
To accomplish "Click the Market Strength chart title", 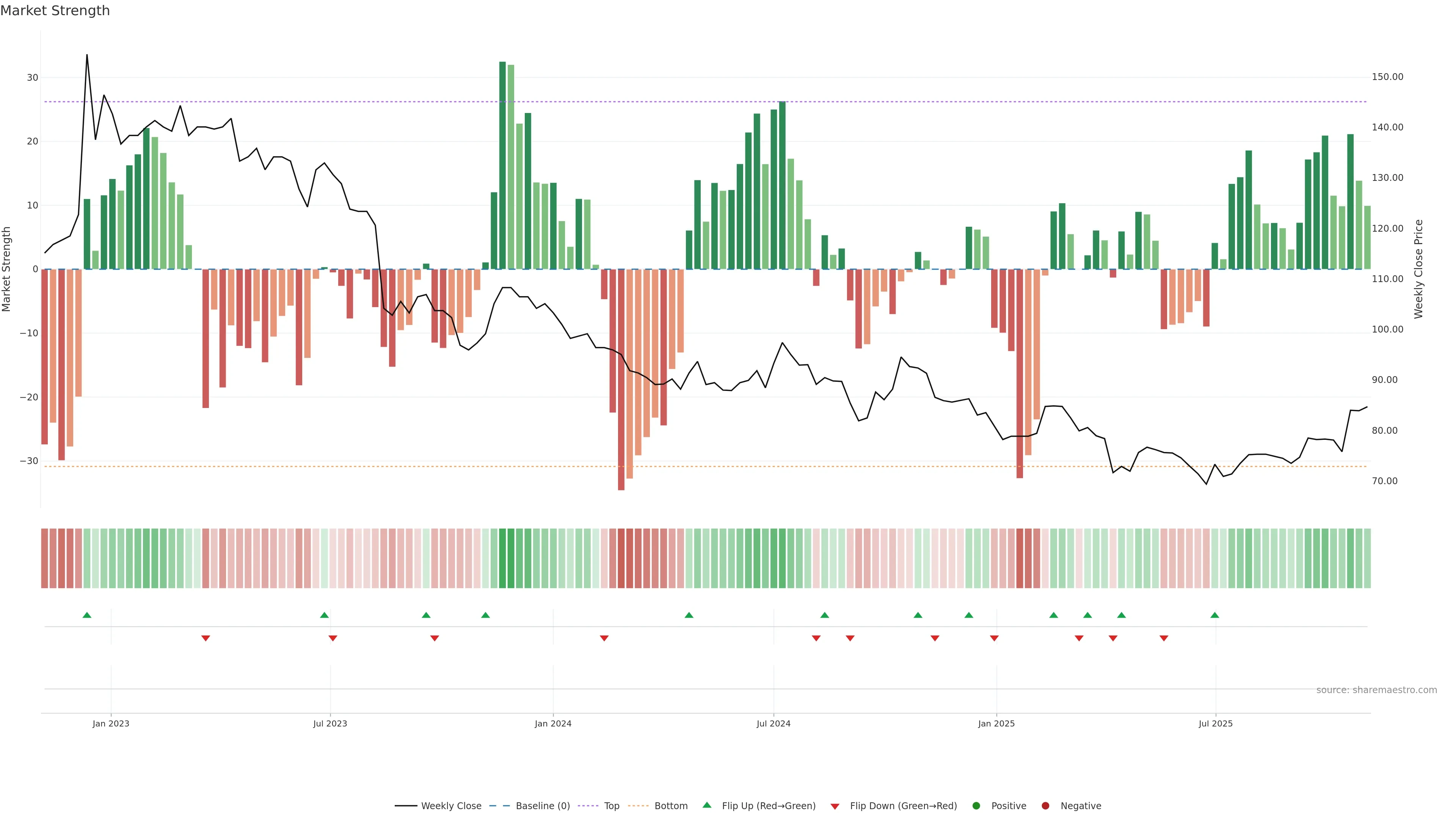I will tap(55, 11).
